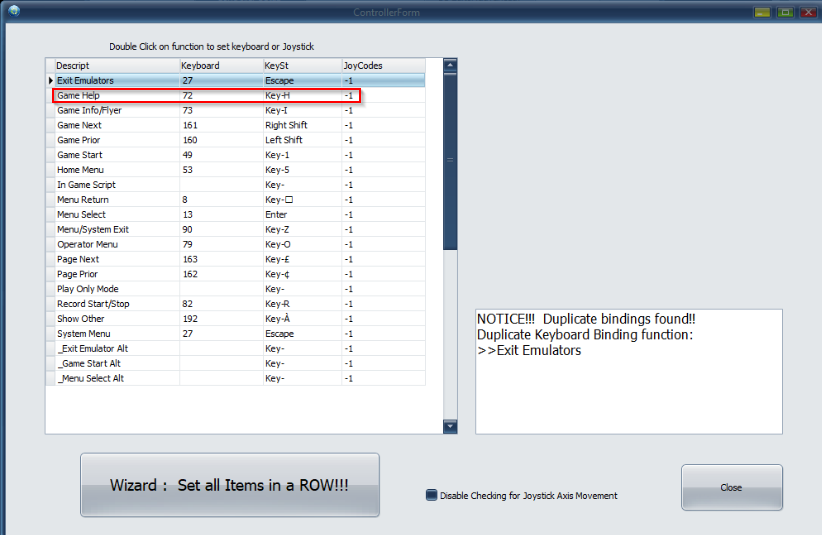Click the JoyCodes column header
The image size is (822, 535).
click(x=382, y=66)
